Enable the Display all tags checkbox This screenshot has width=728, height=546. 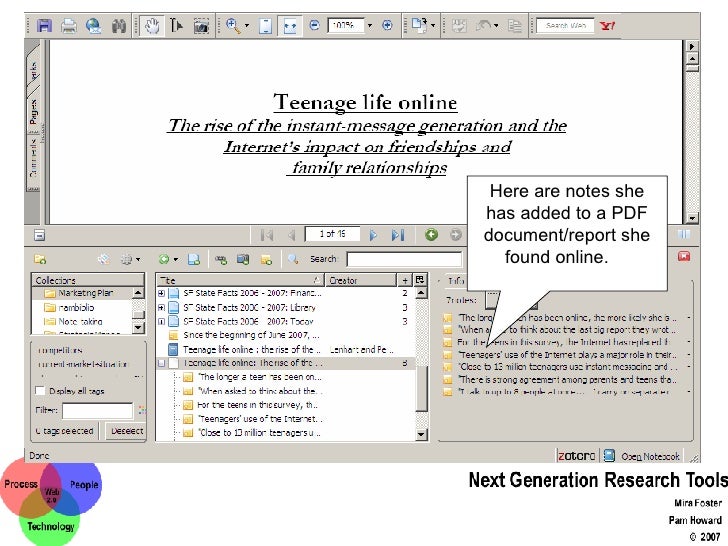coord(40,391)
